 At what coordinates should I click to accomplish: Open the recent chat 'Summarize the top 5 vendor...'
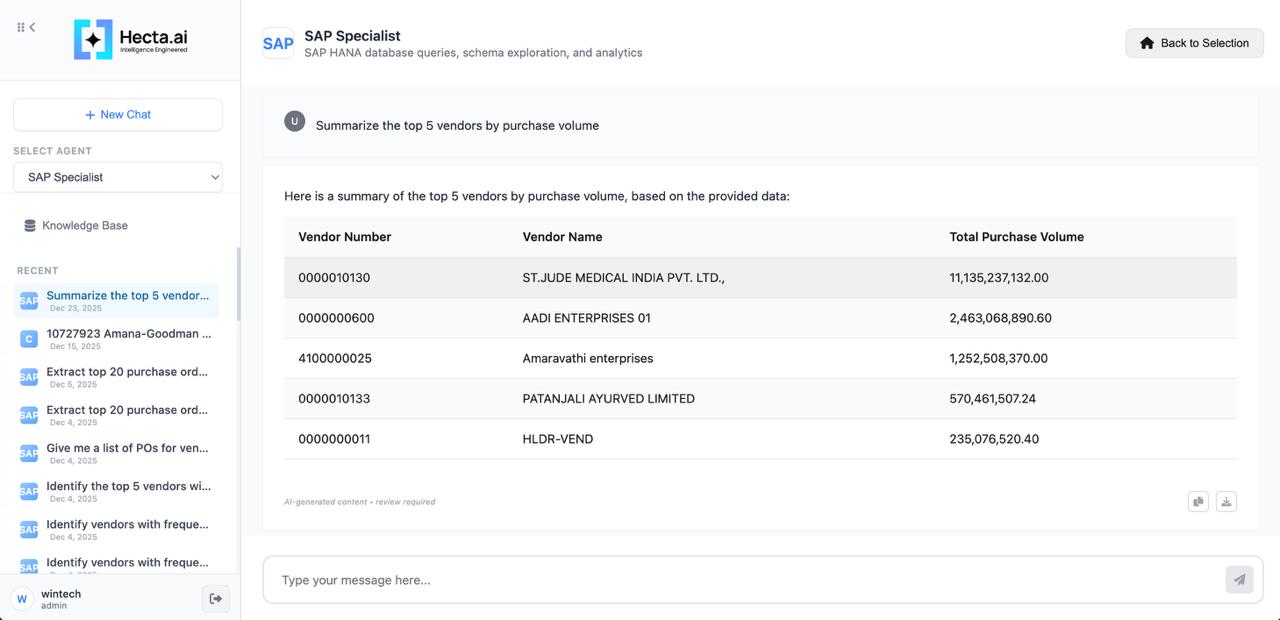(x=116, y=300)
